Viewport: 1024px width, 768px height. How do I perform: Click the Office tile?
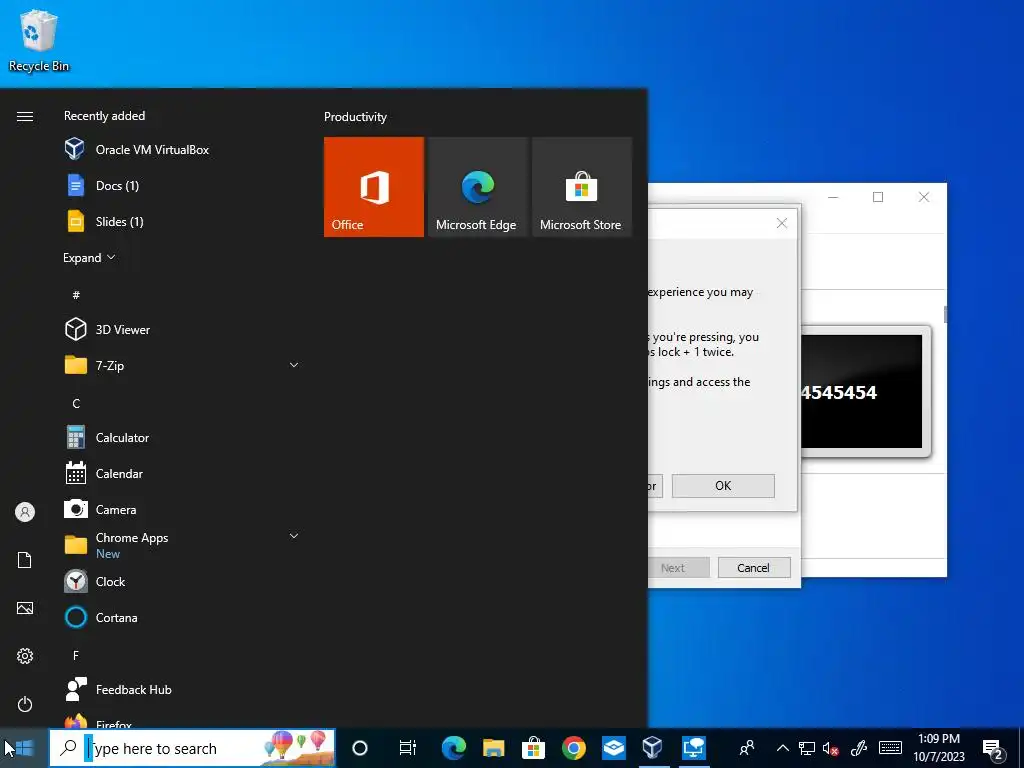pos(374,187)
